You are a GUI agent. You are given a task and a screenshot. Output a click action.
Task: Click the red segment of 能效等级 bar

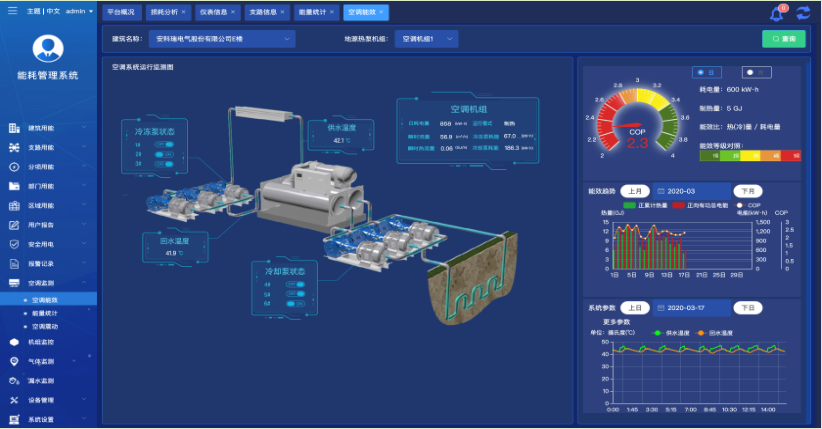792,155
